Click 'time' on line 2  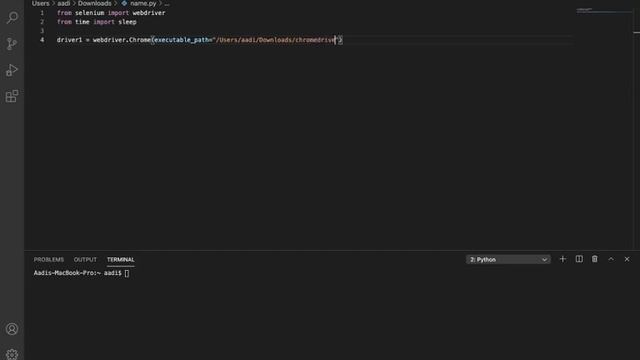click(x=82, y=22)
